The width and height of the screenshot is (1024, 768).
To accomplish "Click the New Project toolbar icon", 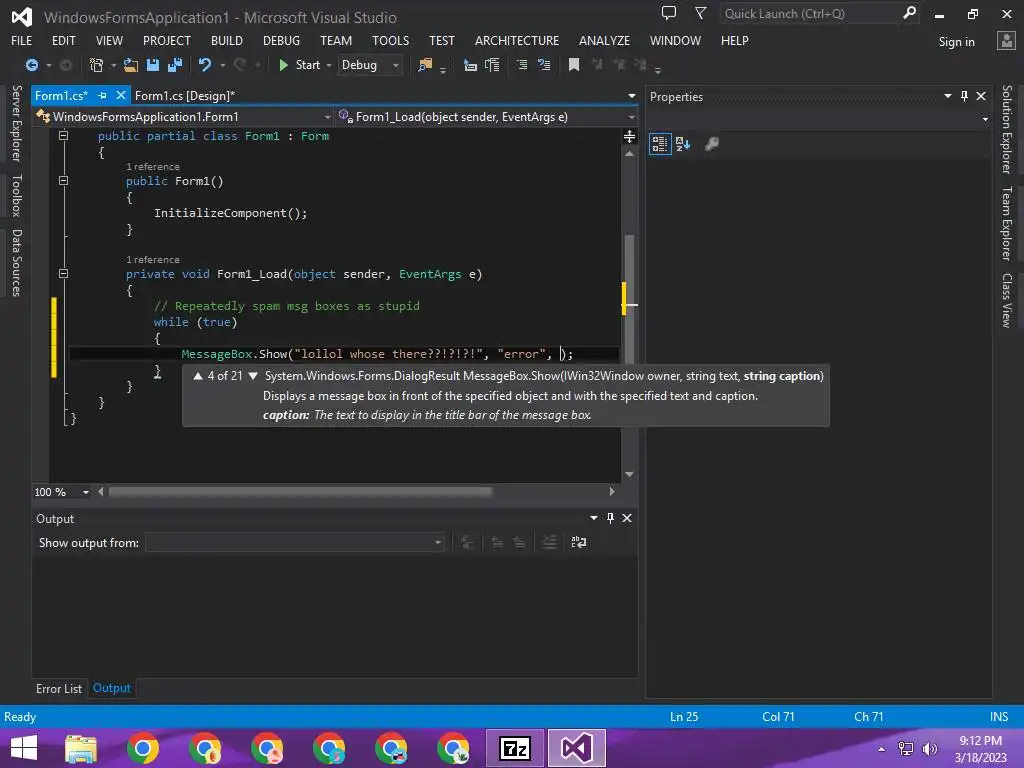I will click(96, 65).
